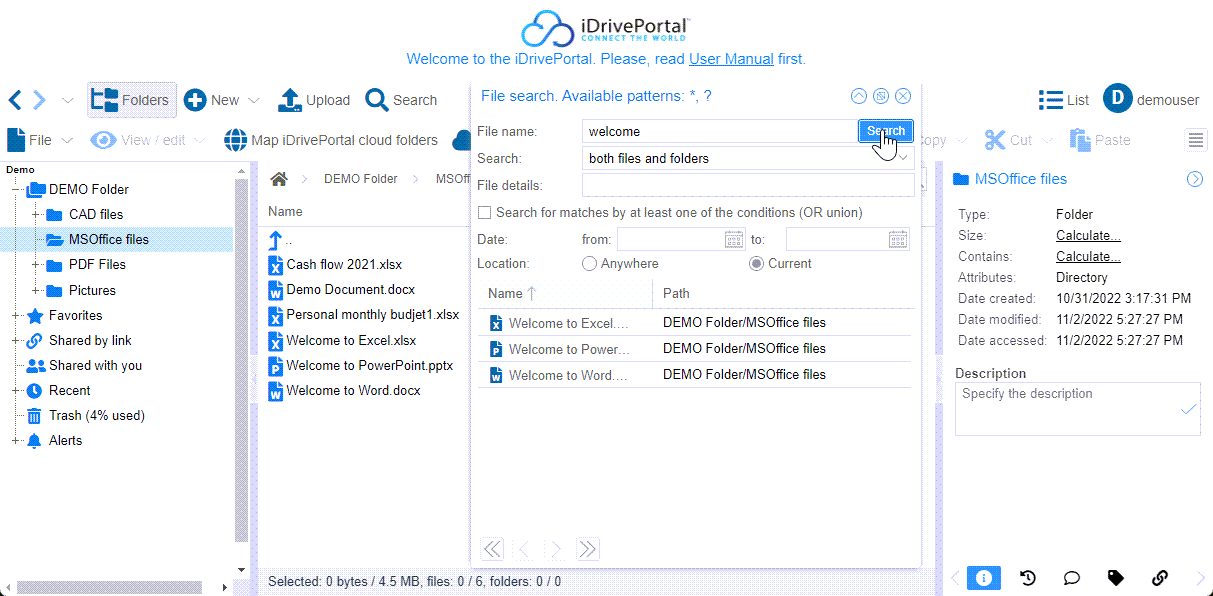Click the history icon in details panel
Screen dimensions: 1213x596
pos(1027,578)
